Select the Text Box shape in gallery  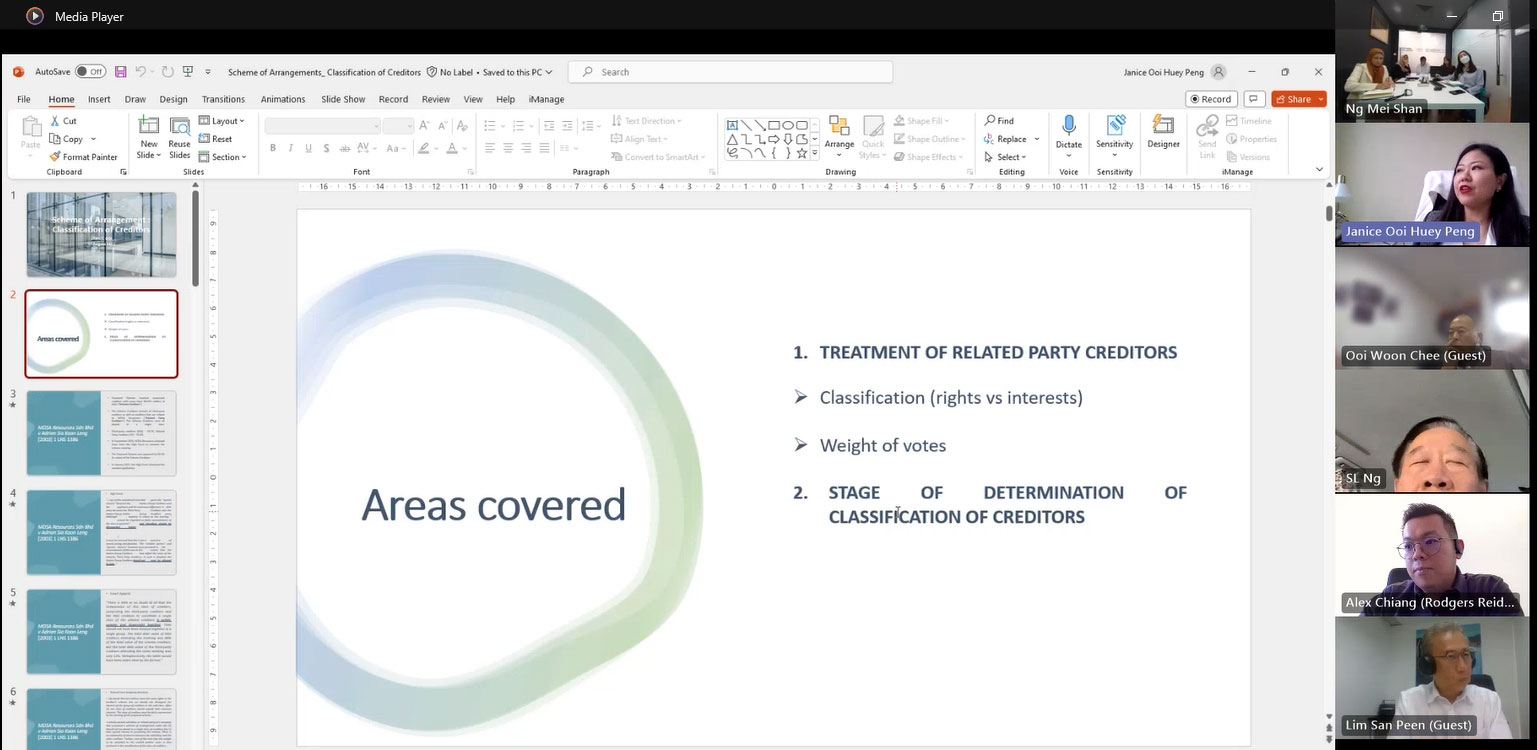[732, 125]
